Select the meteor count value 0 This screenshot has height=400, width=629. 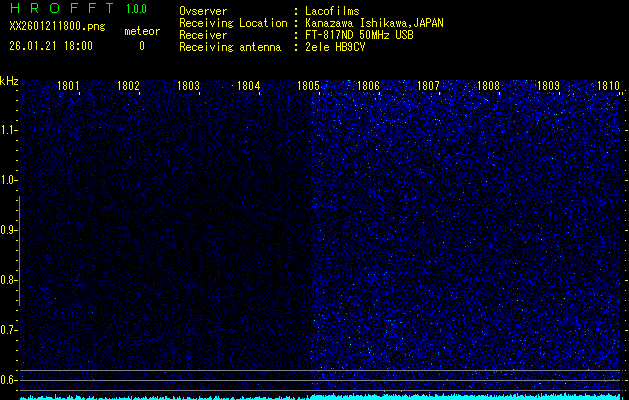141,46
